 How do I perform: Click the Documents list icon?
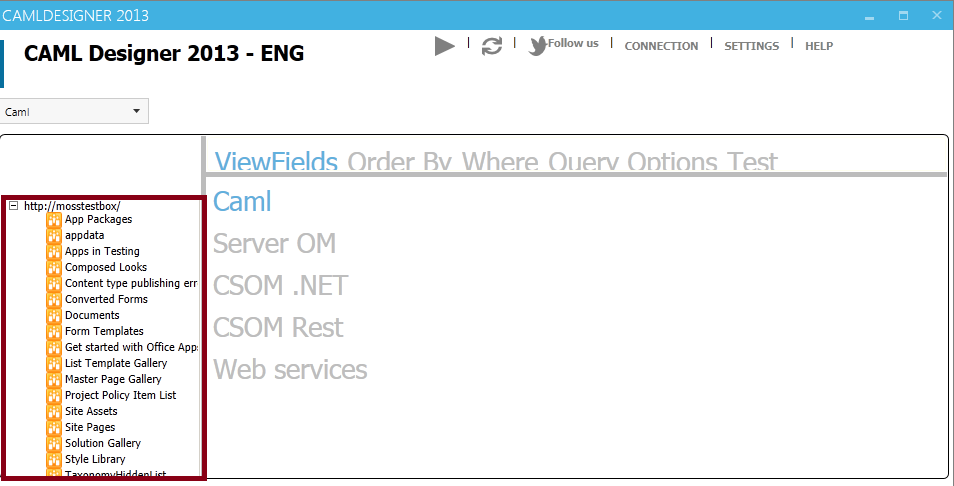54,315
